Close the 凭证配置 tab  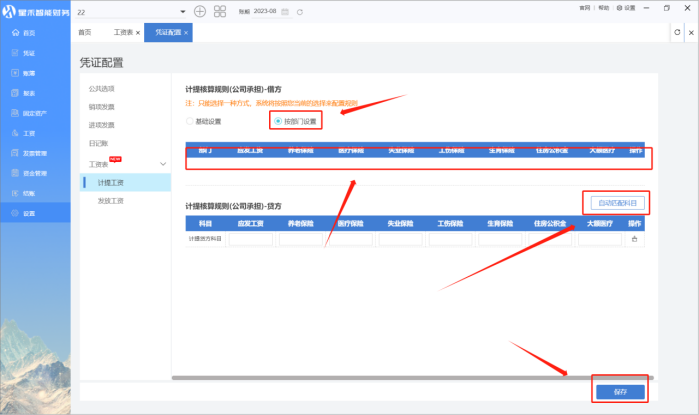coord(185,33)
